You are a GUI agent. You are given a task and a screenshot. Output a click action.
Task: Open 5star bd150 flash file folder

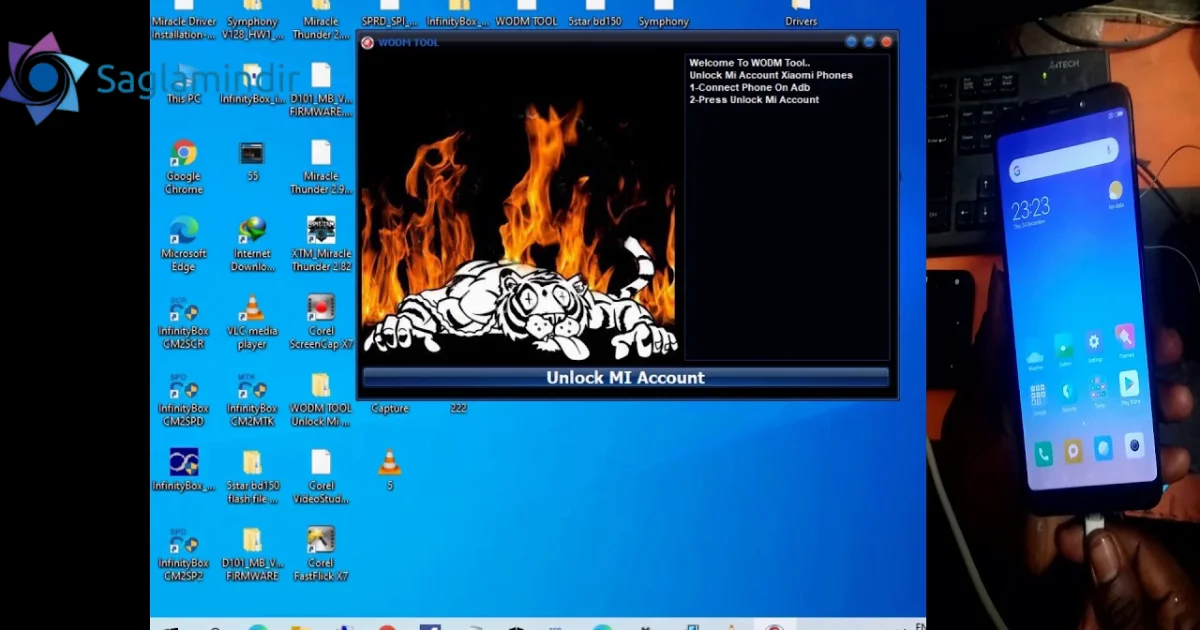[x=252, y=477]
